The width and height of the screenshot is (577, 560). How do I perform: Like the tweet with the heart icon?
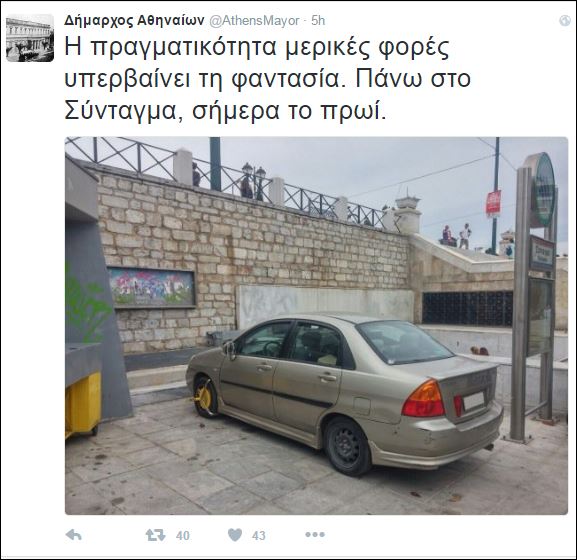point(235,535)
